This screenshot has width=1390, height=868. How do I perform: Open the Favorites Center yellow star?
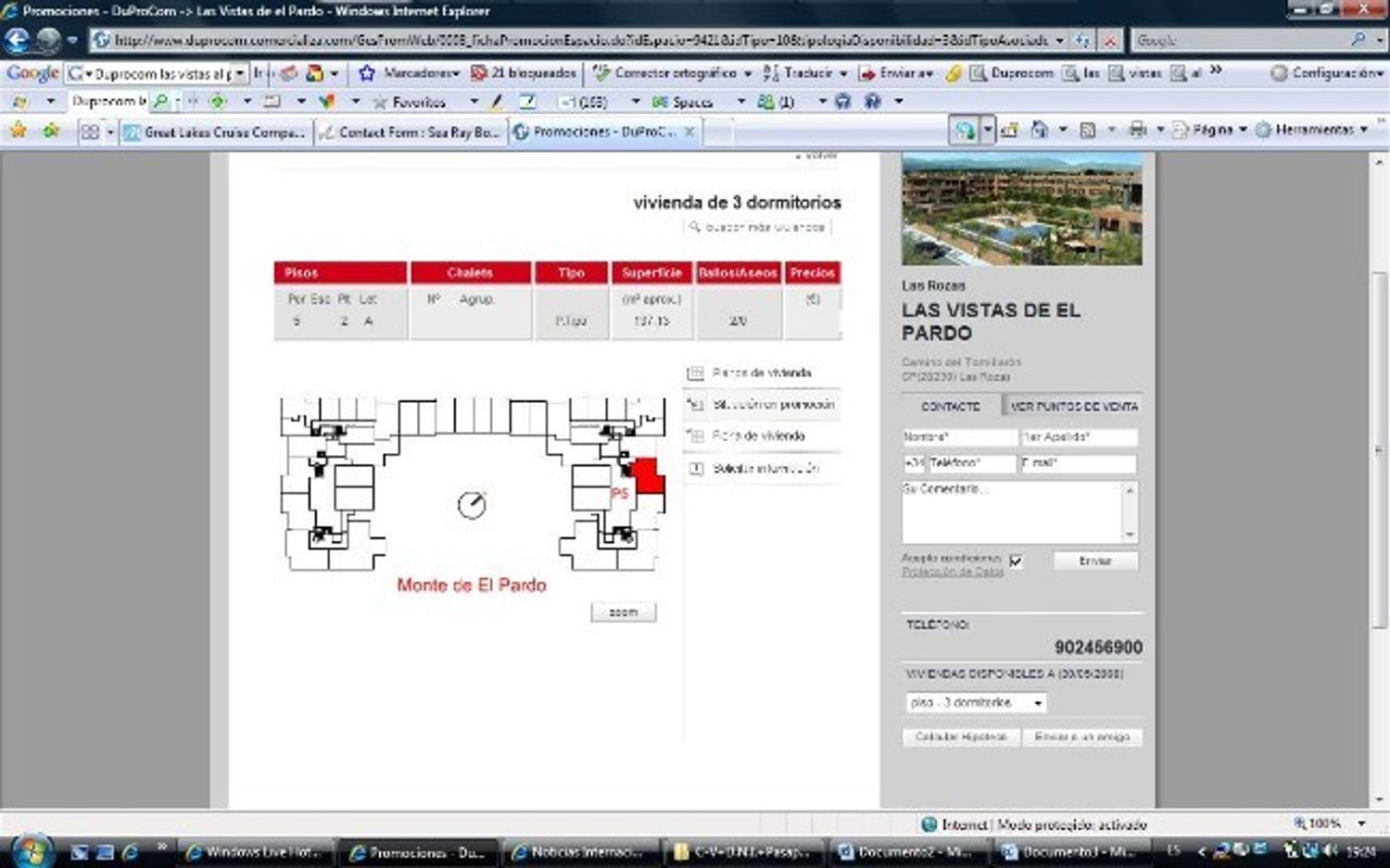18,131
